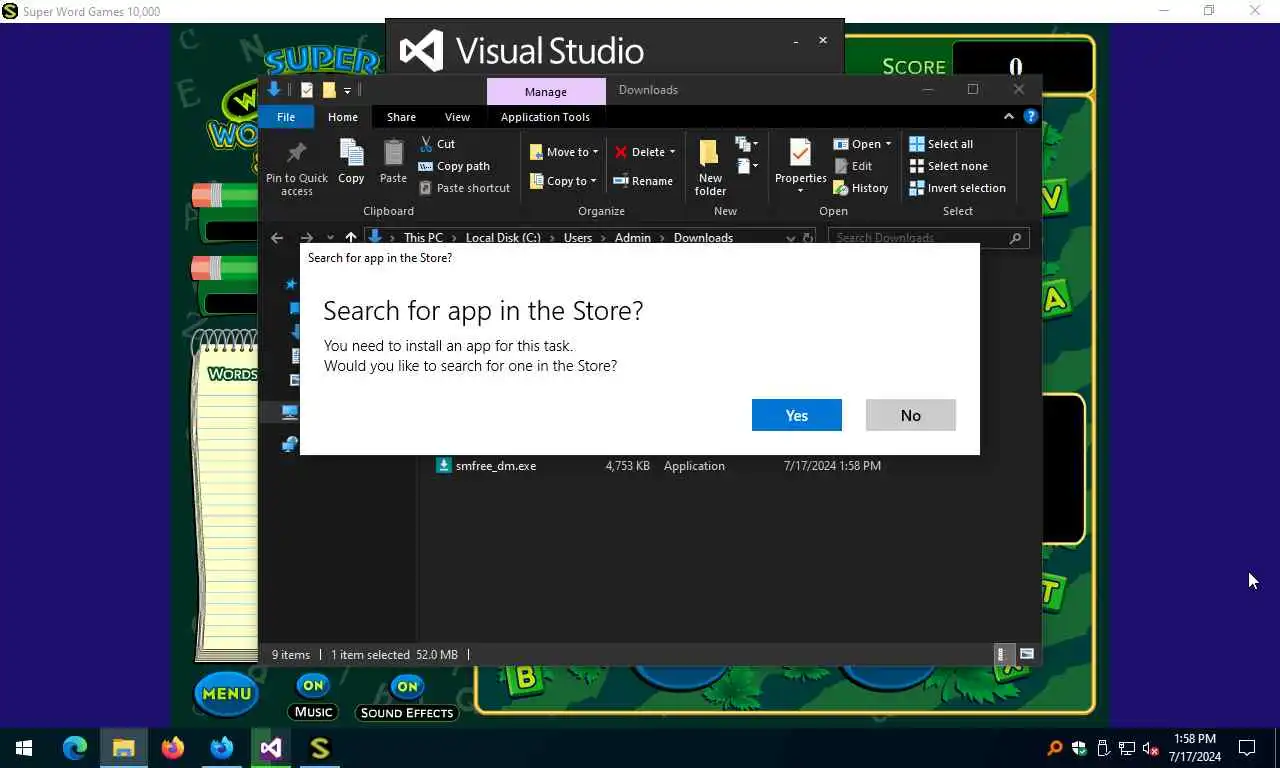Image resolution: width=1280 pixels, height=768 pixels.
Task: Click Select all
Action: tap(941, 144)
